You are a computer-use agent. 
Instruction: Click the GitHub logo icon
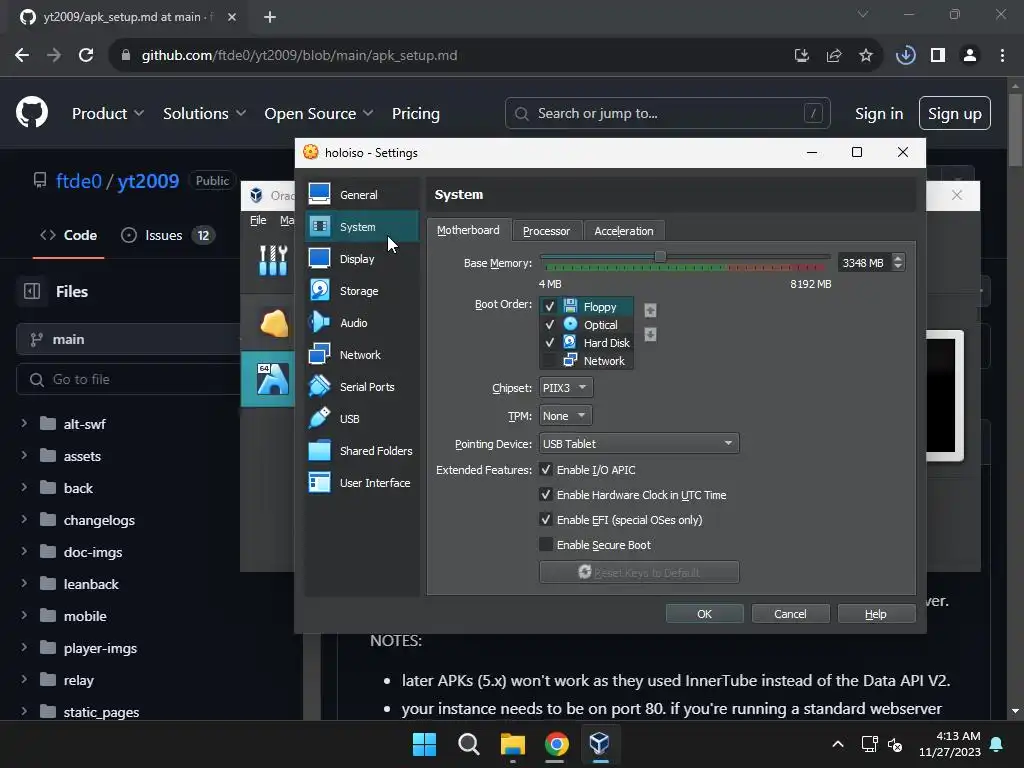(x=32, y=112)
